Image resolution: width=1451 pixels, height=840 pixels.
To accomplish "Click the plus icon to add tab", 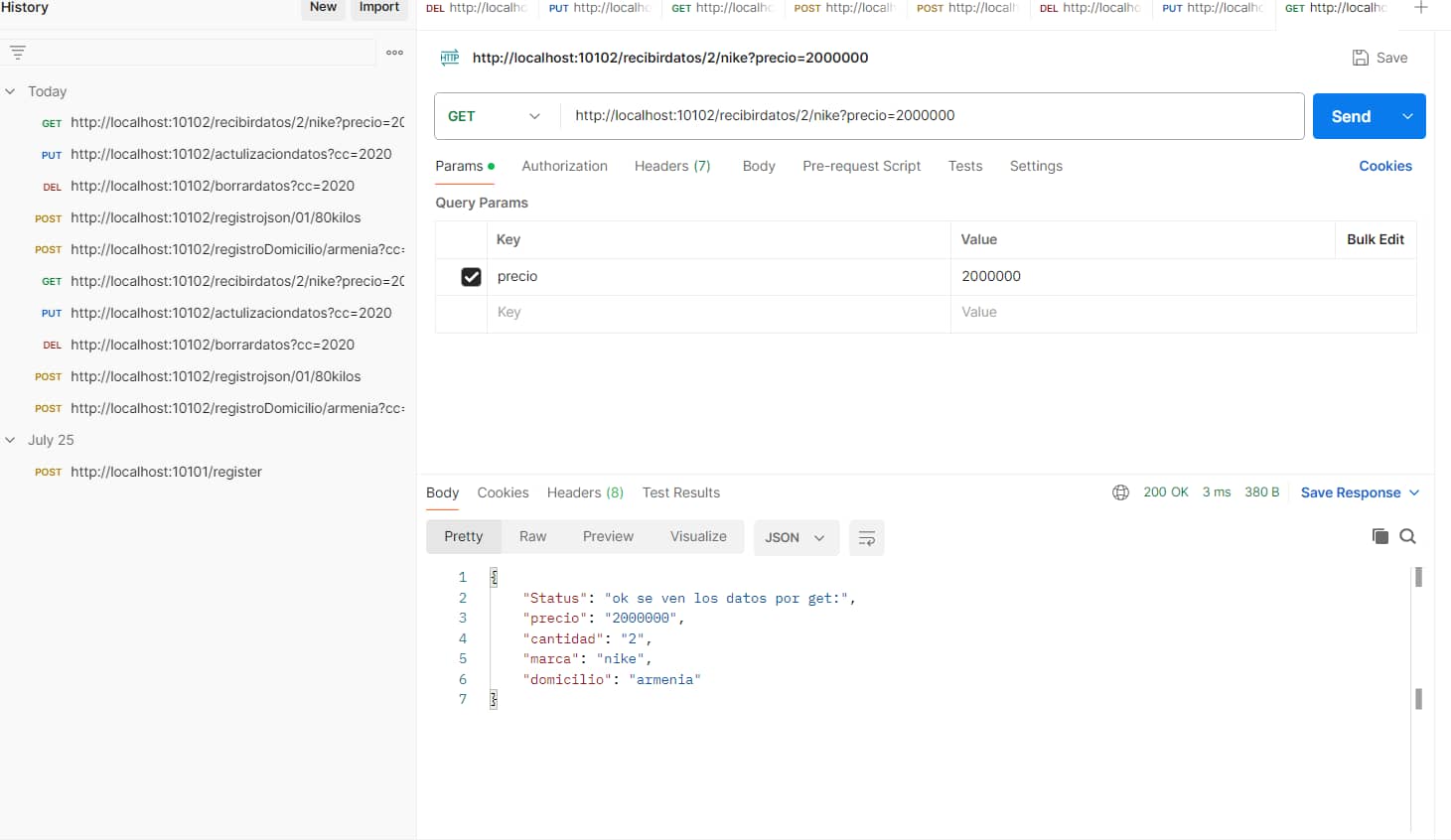I will point(1420,8).
